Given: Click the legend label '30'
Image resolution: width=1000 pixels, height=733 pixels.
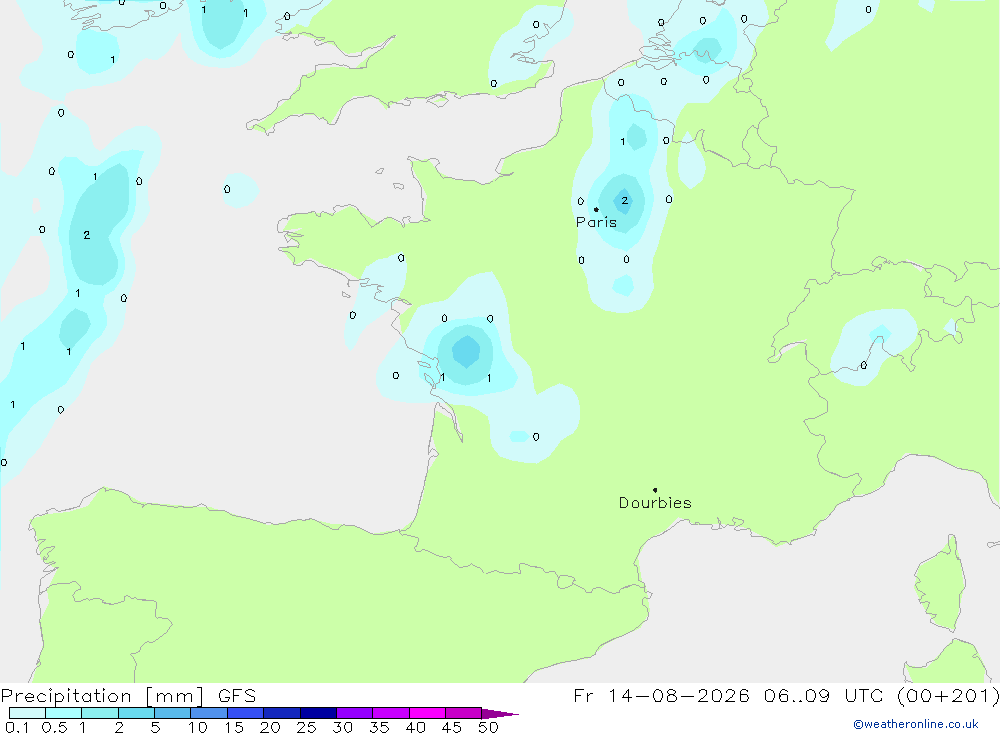Looking at the screenshot, I should tap(343, 727).
